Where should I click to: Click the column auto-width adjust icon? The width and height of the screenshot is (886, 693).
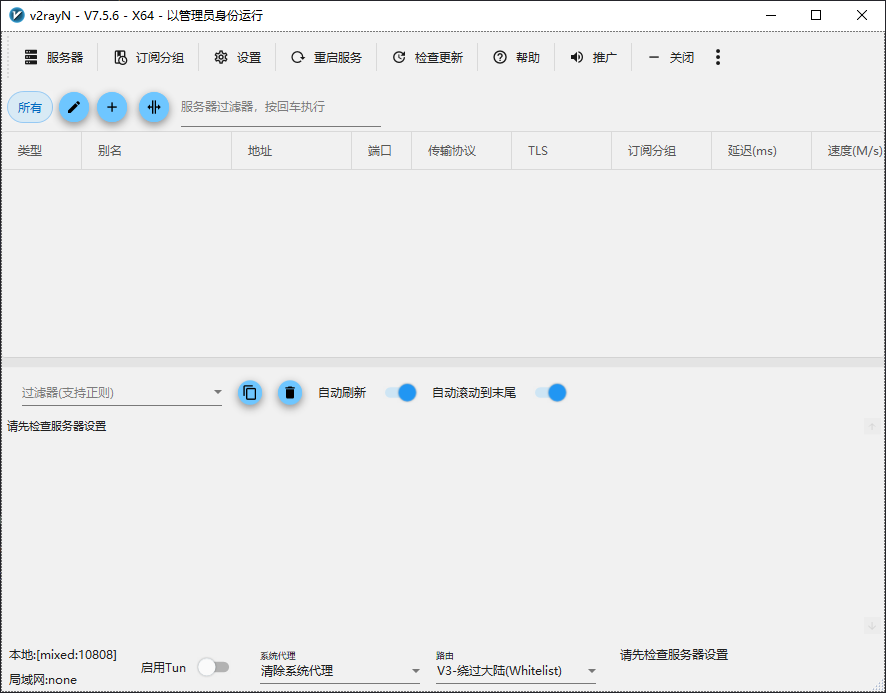click(154, 107)
